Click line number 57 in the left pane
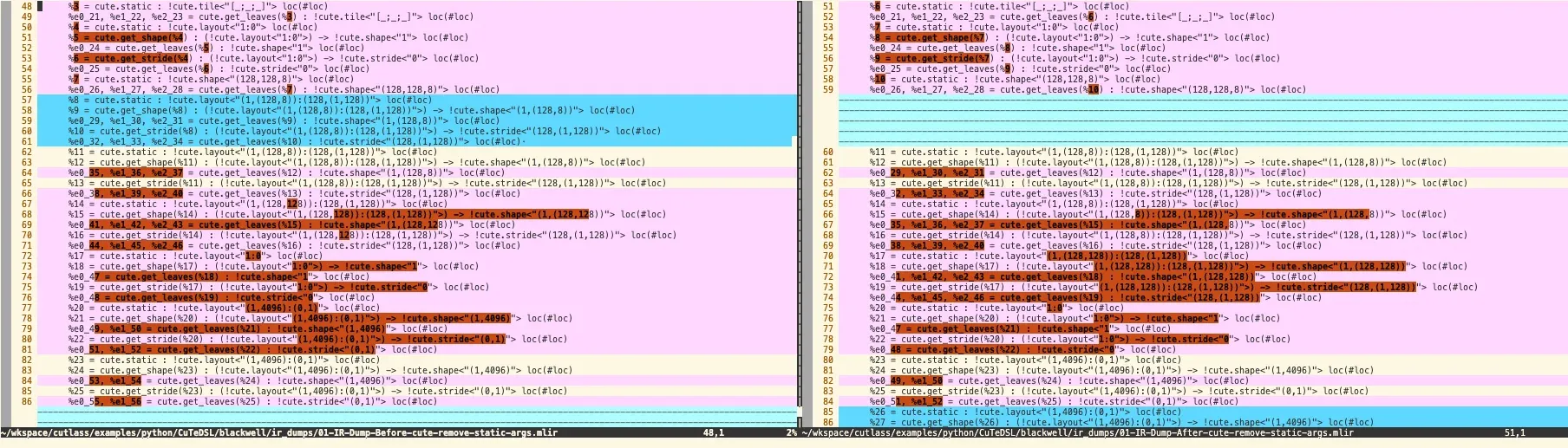The width and height of the screenshot is (1568, 448). 26,100
